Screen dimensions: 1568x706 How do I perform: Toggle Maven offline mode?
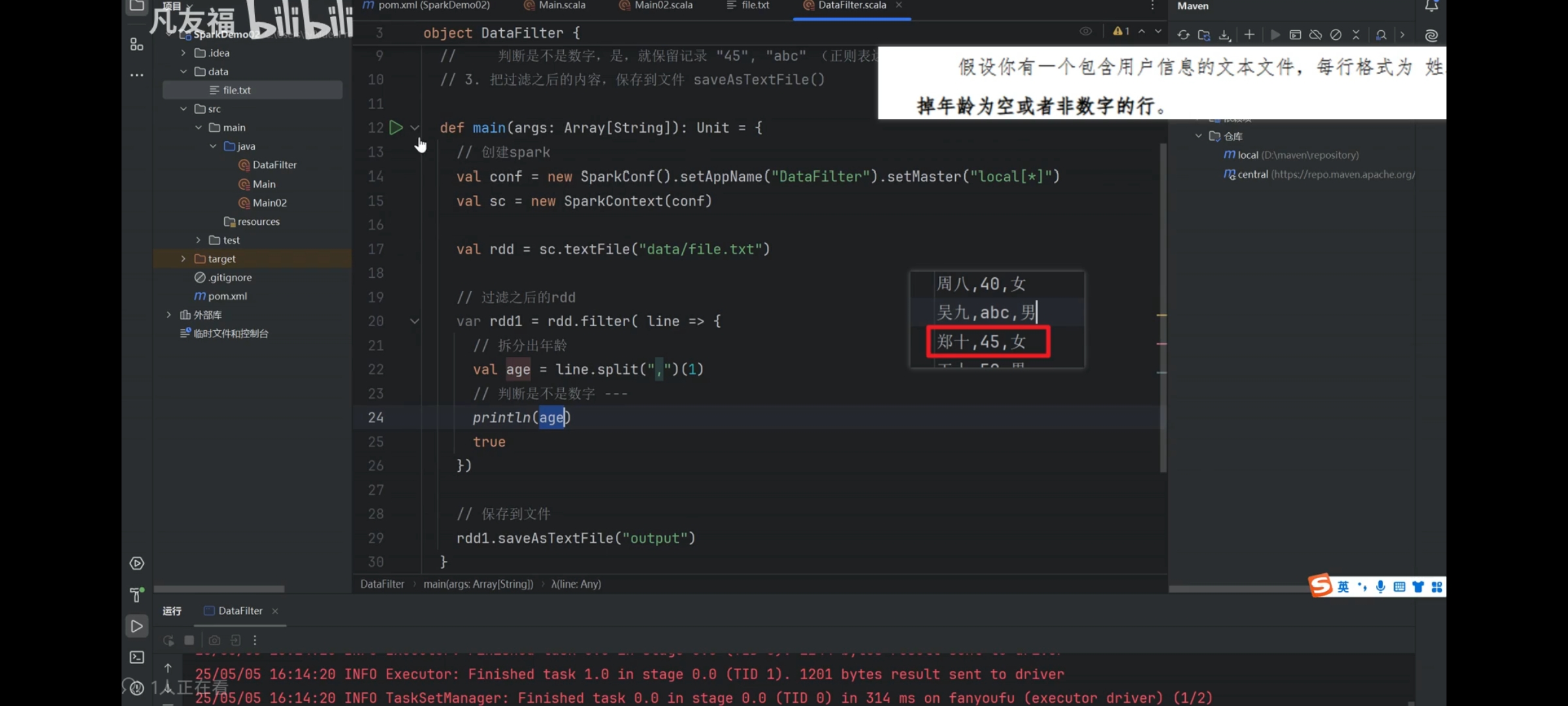coord(1316,35)
